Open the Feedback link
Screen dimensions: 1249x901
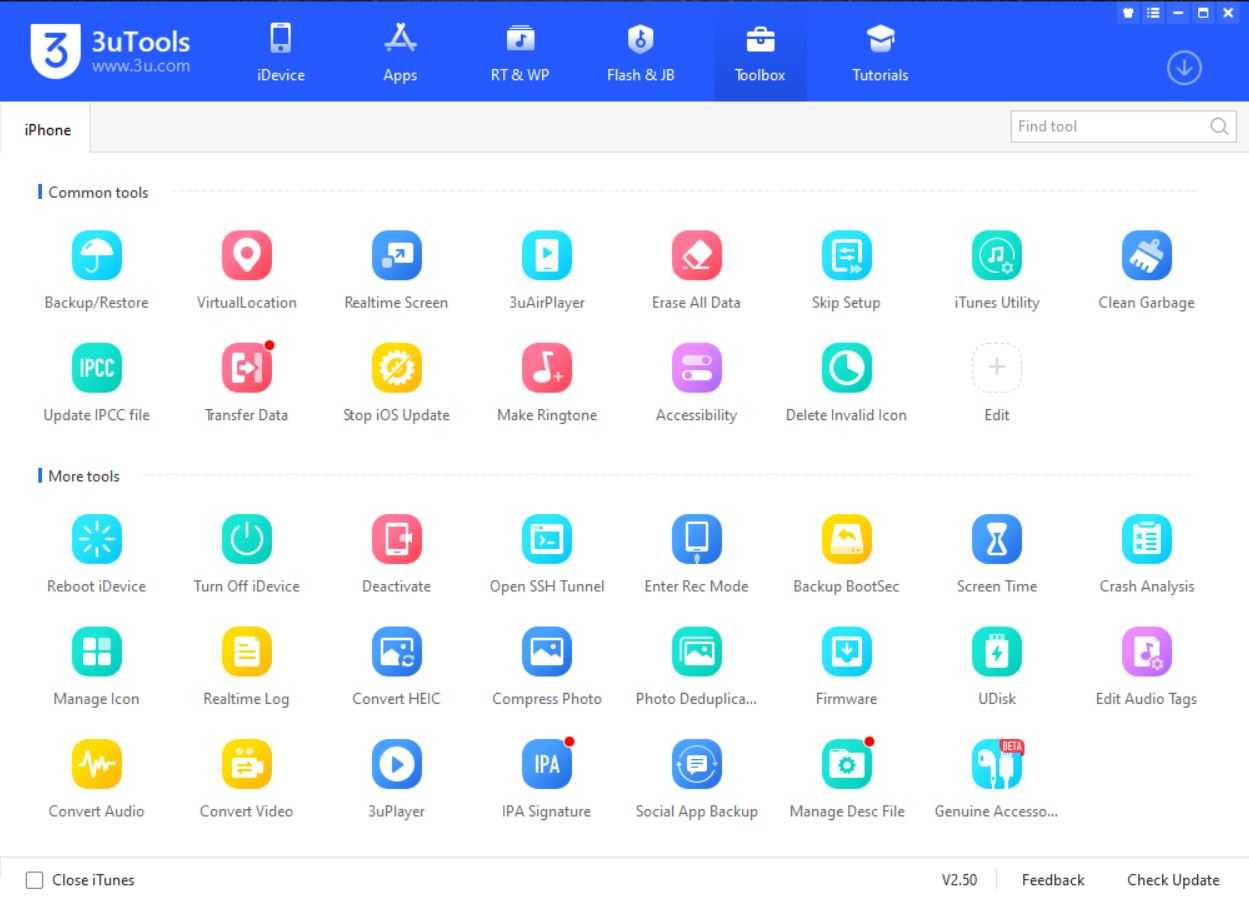click(1052, 880)
